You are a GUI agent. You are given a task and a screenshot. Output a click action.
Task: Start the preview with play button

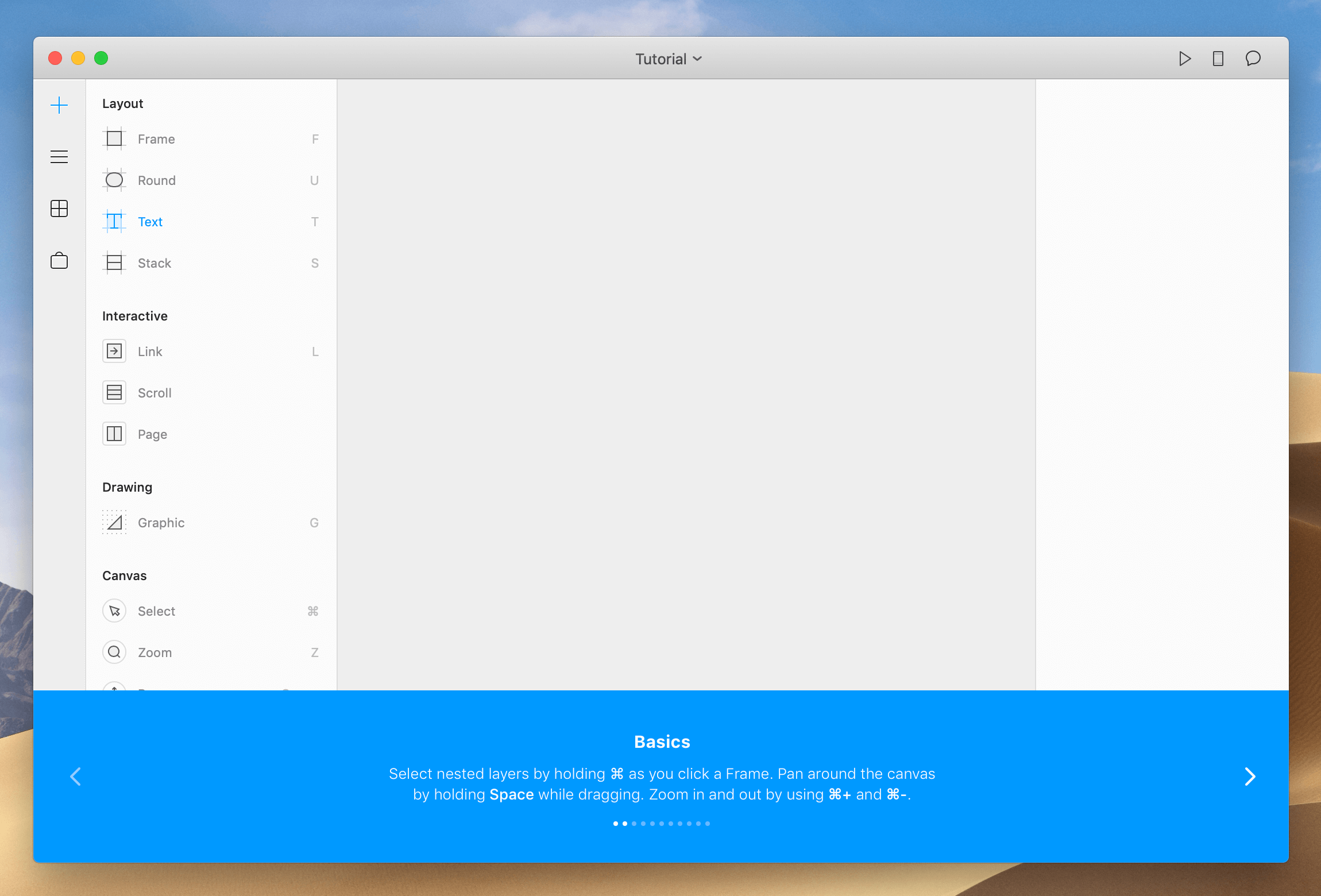[x=1184, y=59]
